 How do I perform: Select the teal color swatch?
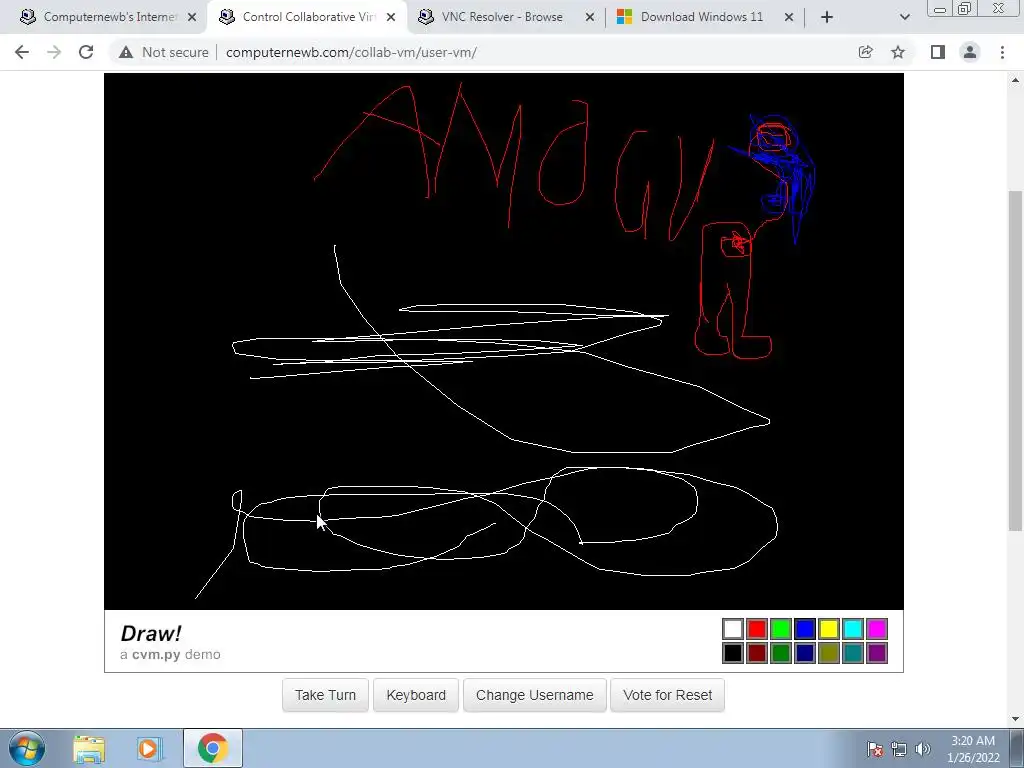853,652
